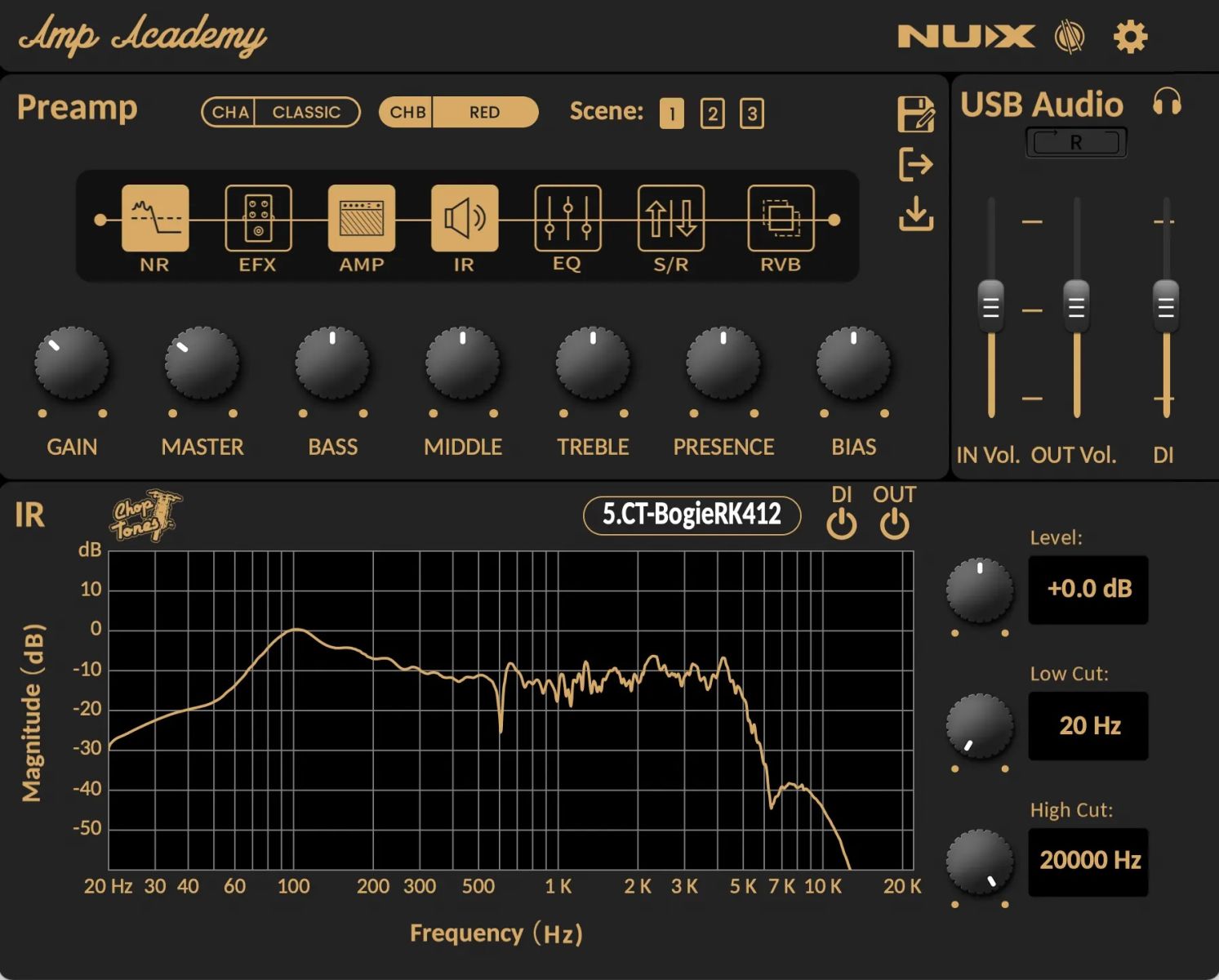The width and height of the screenshot is (1219, 980).
Task: Click the R routing selector under USB Audio
Action: pos(1076,141)
